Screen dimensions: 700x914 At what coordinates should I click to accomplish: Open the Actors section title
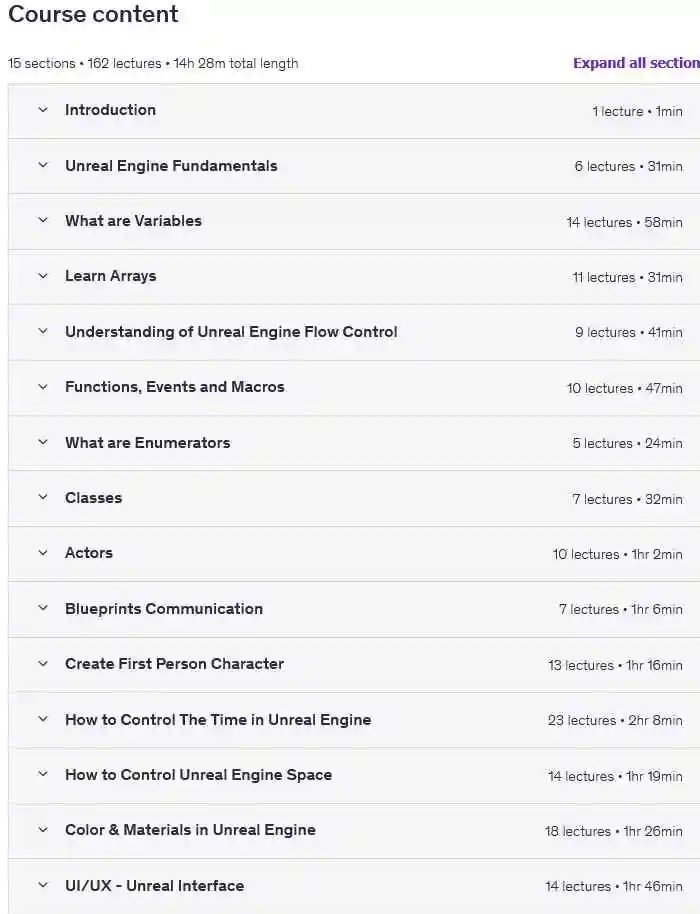click(x=89, y=553)
